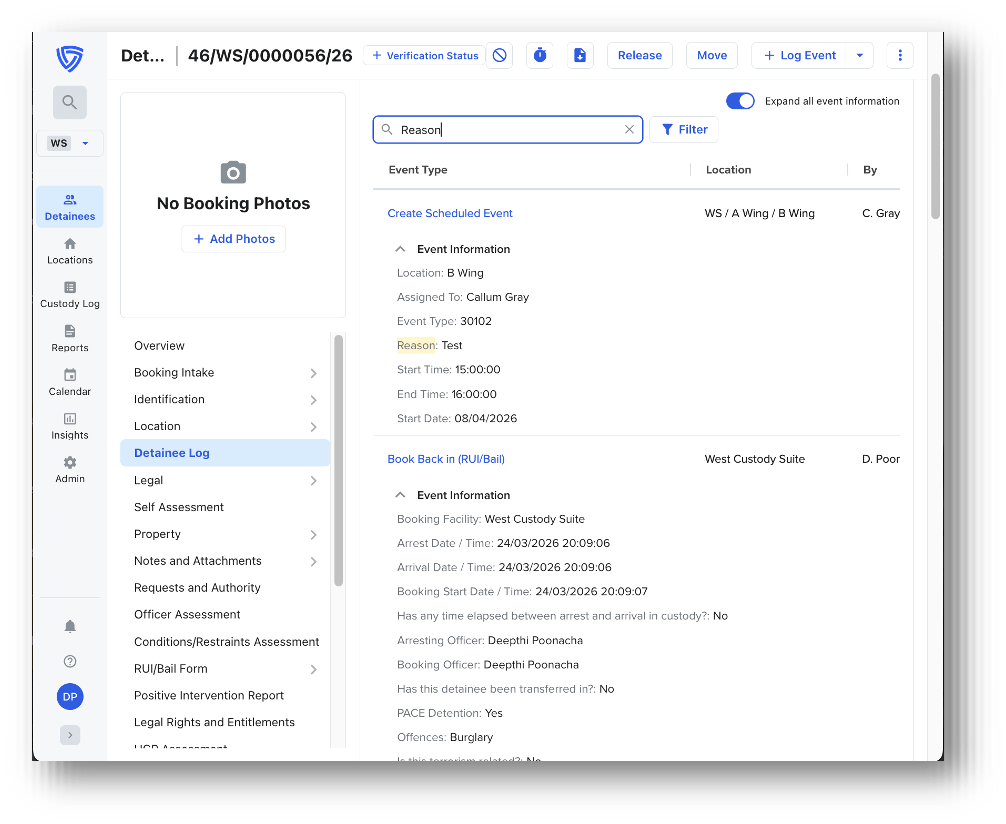The width and height of the screenshot is (1006, 824).
Task: Click the Log Event button
Action: 799,55
